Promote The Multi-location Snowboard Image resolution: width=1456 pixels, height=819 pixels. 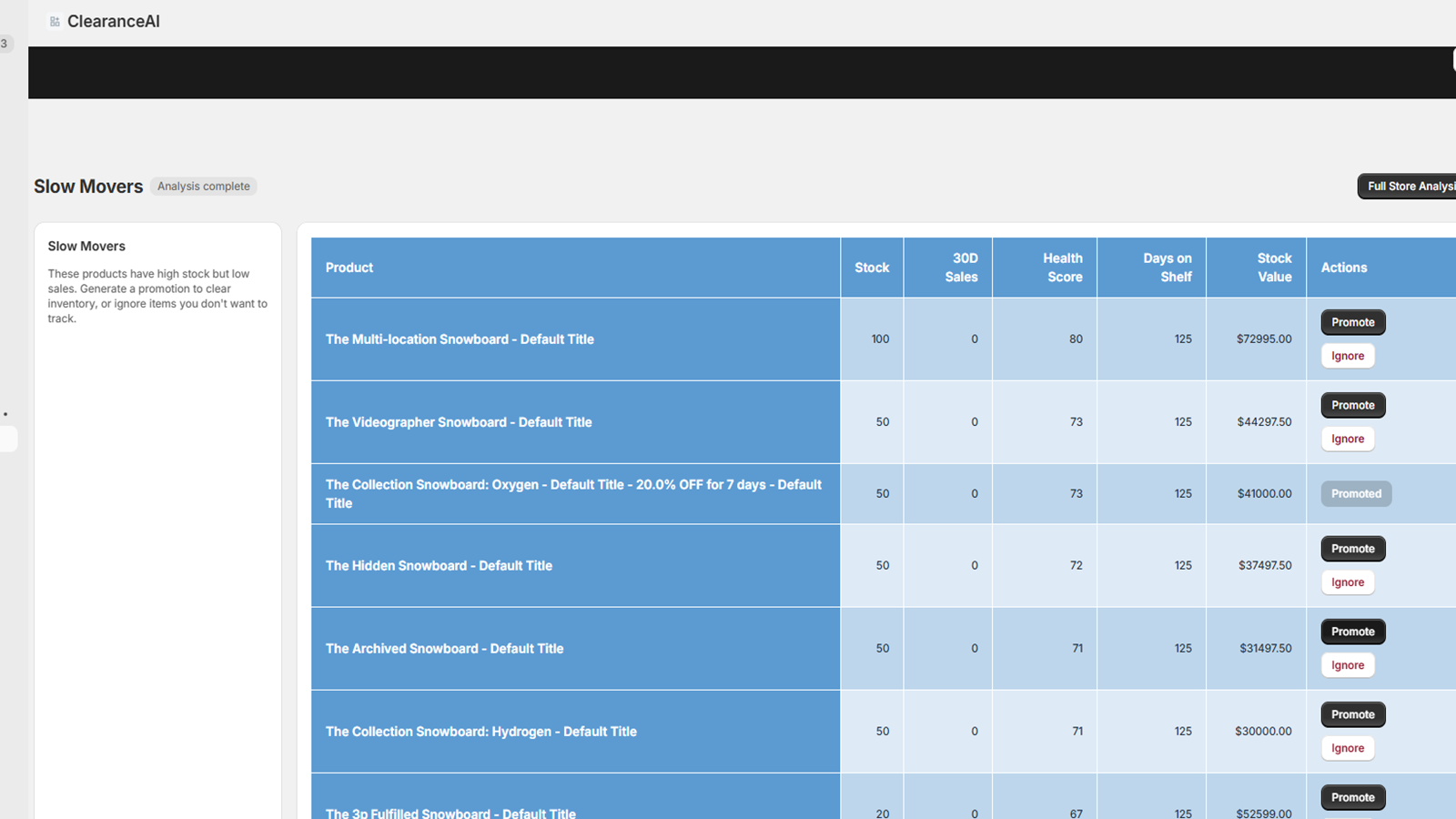[1353, 322]
